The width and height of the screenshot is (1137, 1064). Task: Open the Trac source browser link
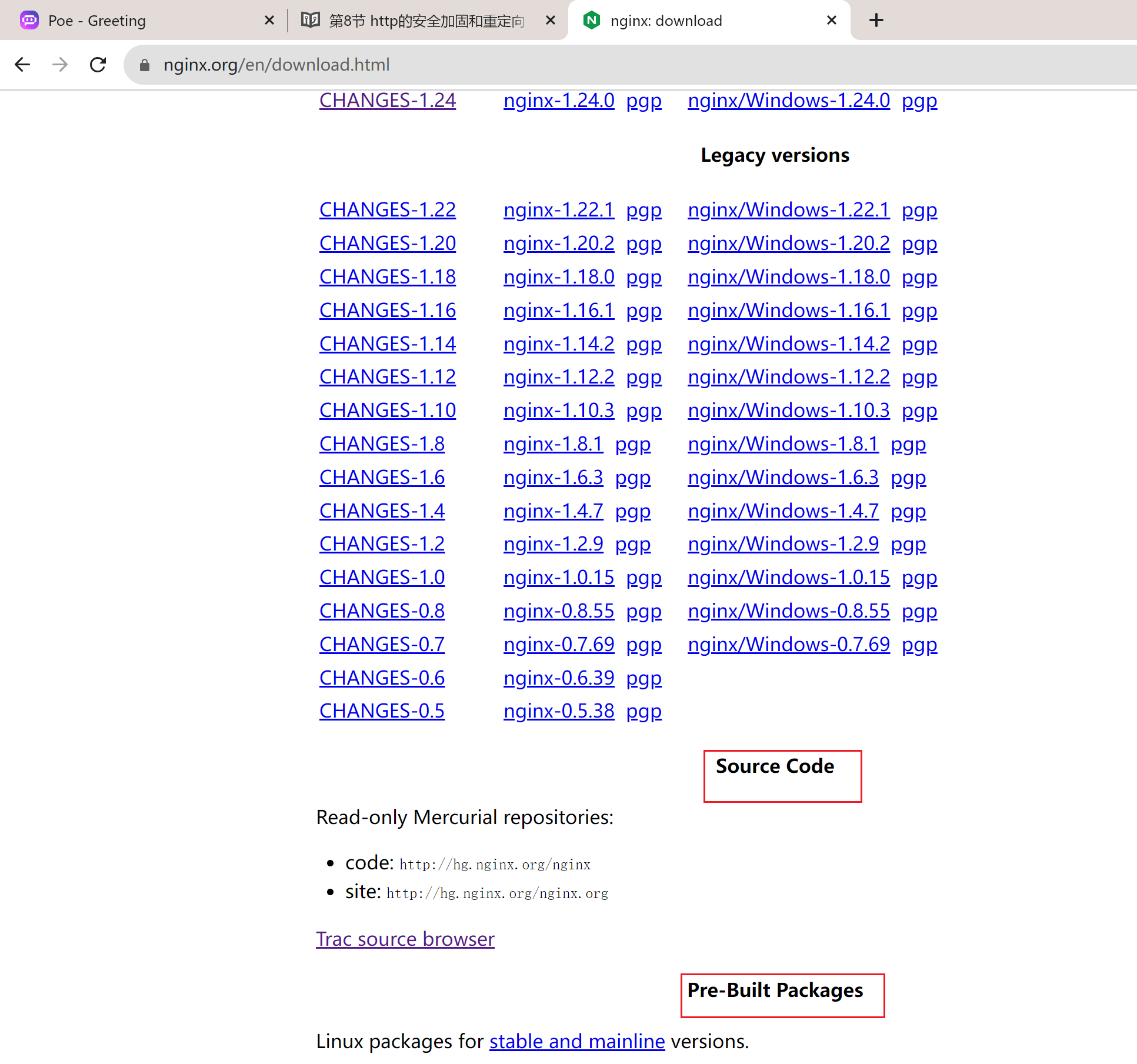(405, 939)
